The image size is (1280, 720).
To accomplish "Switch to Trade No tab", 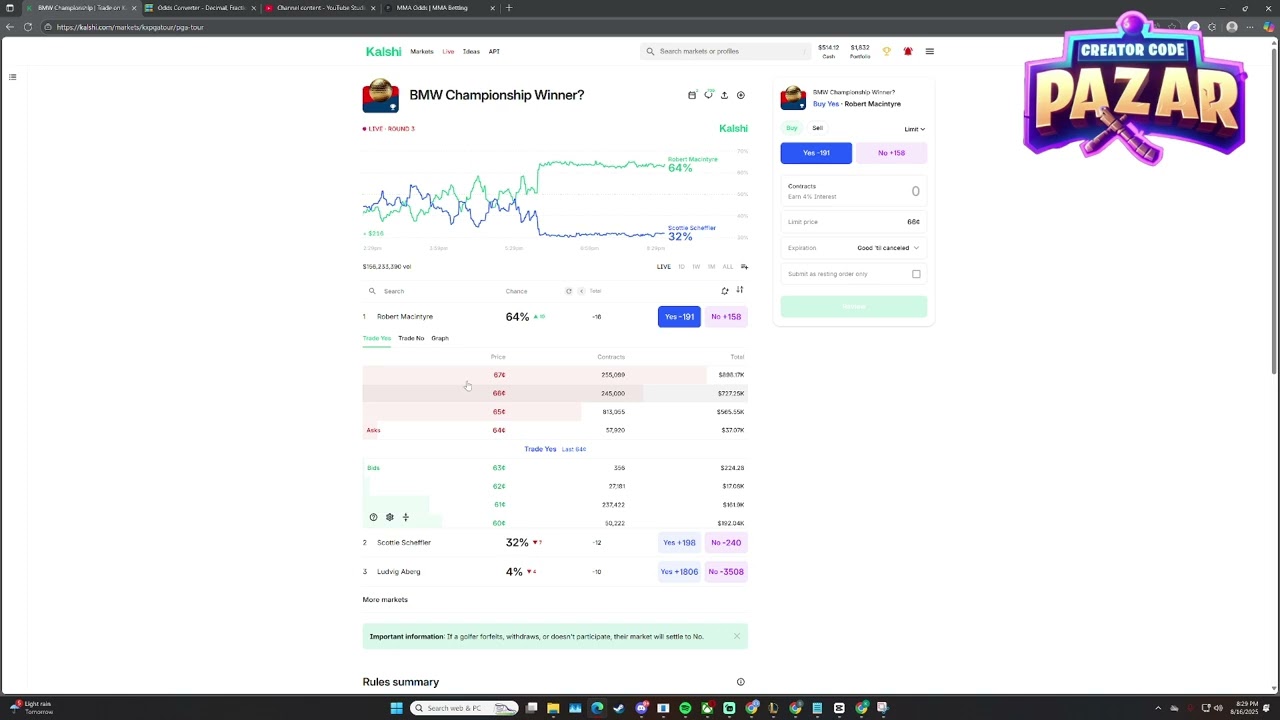I will 411,338.
